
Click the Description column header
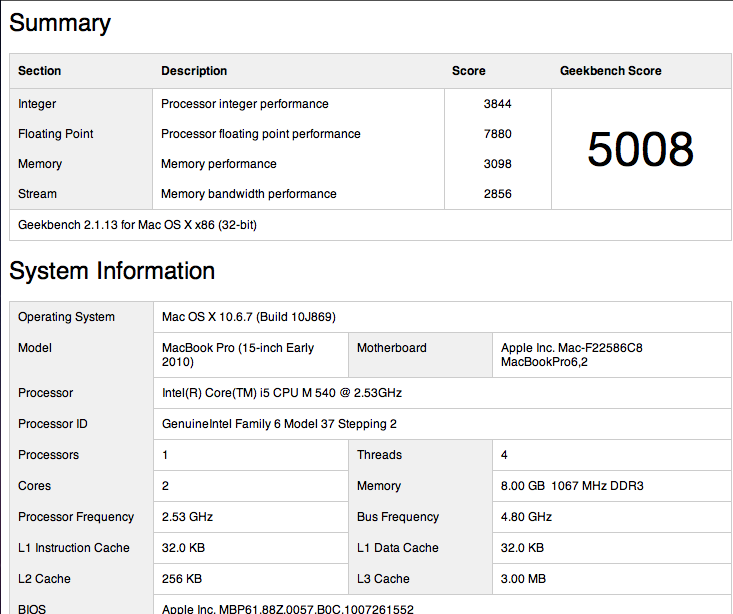click(194, 71)
